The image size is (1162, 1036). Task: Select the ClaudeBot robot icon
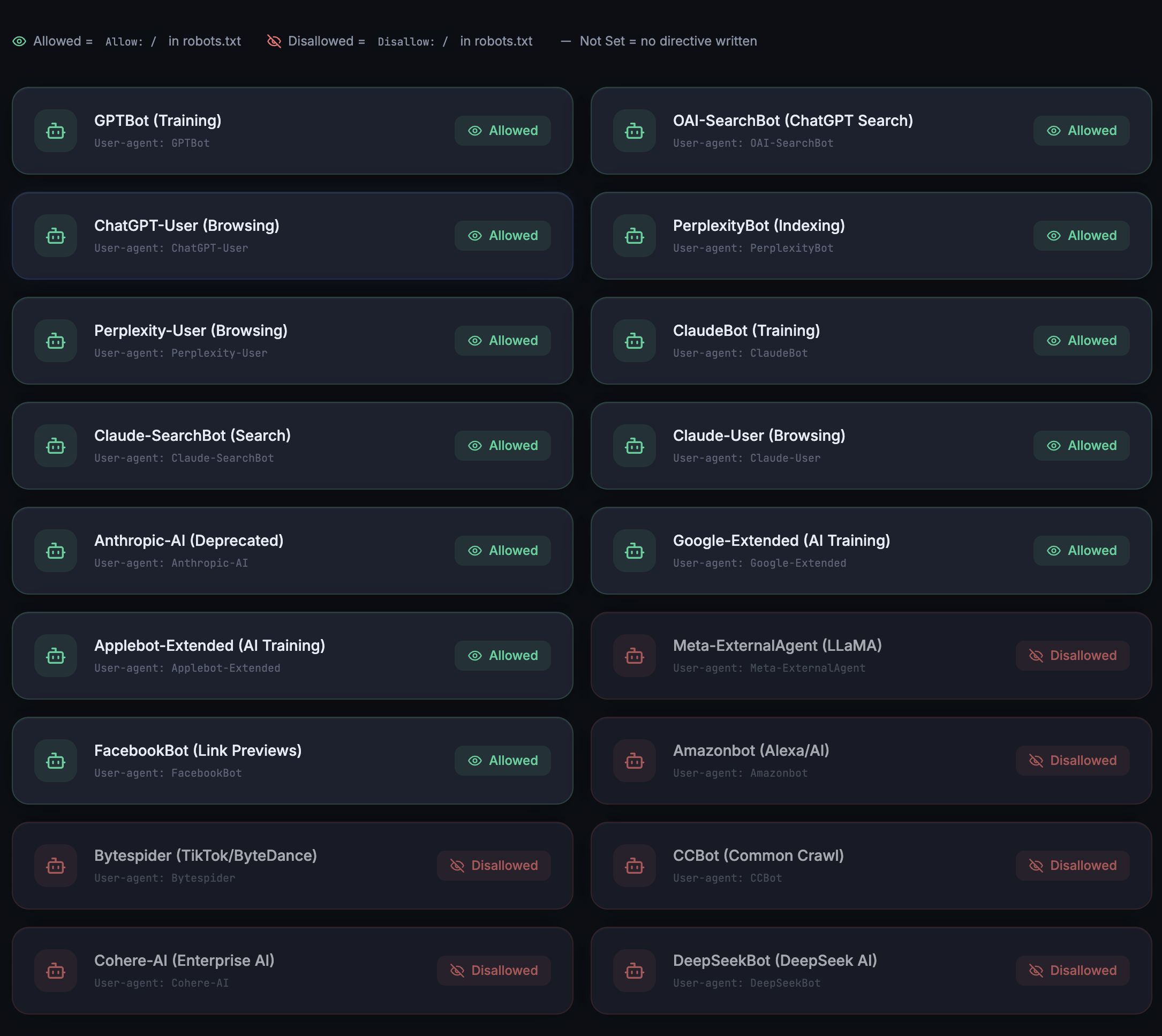coord(634,340)
